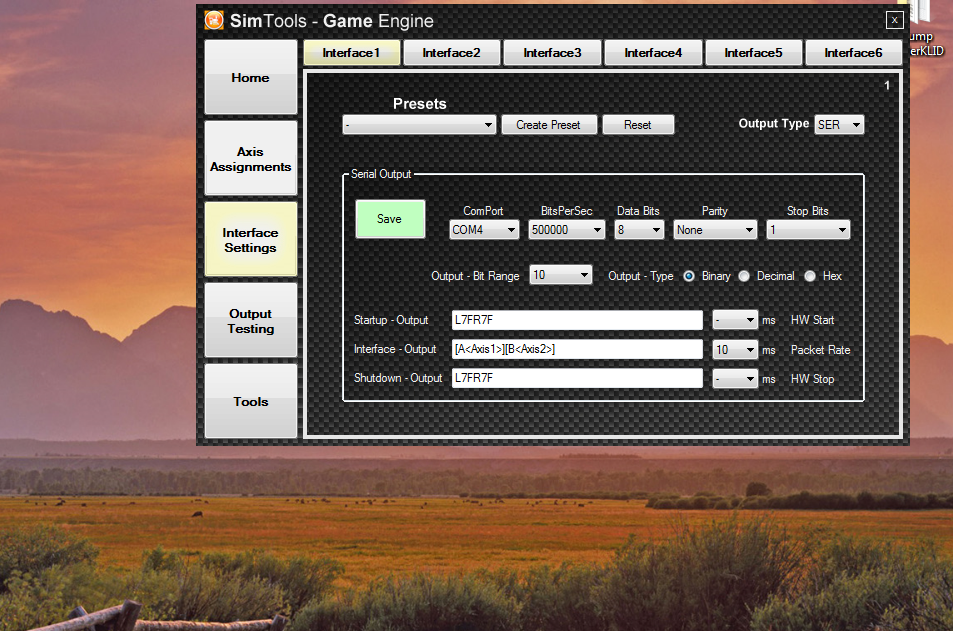Select the Hex output type
Screen dimensions: 953x631
810,276
